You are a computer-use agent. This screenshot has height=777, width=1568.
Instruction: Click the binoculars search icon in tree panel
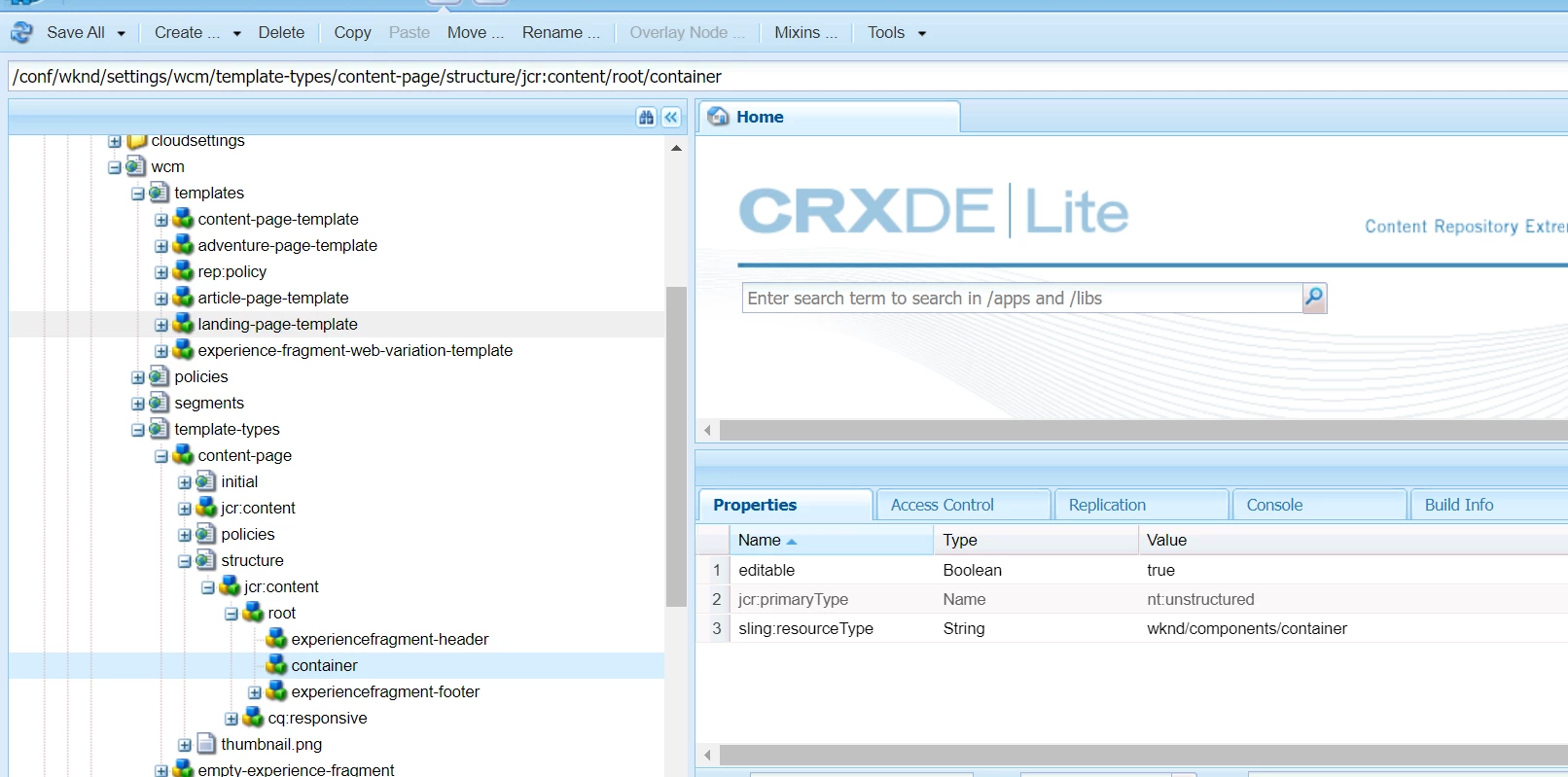click(647, 117)
